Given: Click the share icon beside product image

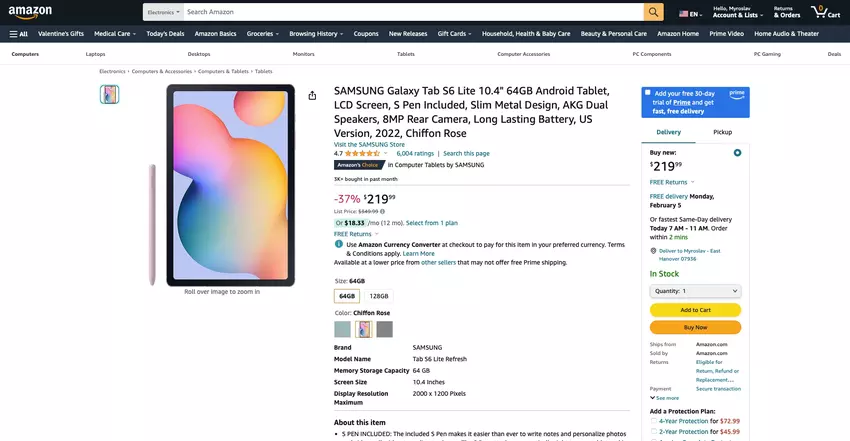Looking at the screenshot, I should coord(312,96).
